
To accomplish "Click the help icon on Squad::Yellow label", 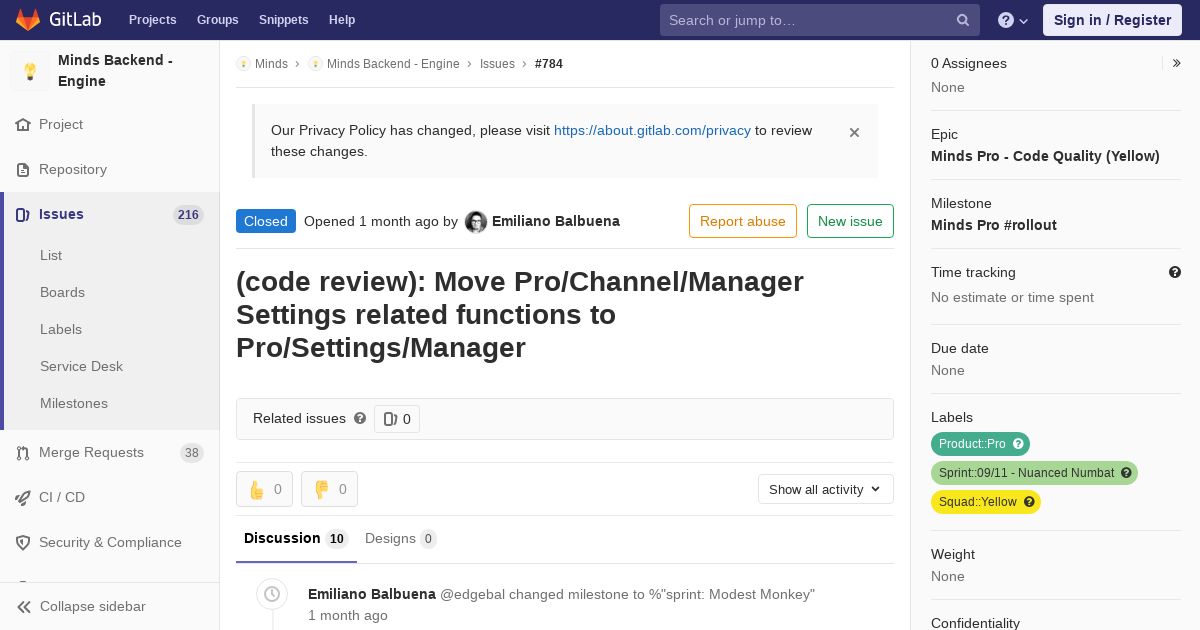I will tap(1030, 502).
